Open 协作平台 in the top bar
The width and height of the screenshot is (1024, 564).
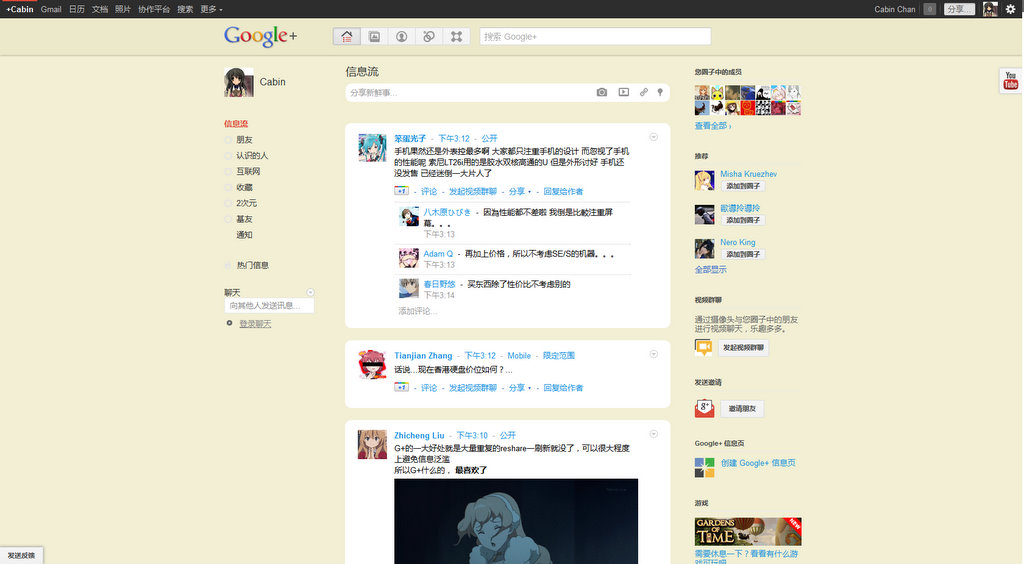coord(154,9)
